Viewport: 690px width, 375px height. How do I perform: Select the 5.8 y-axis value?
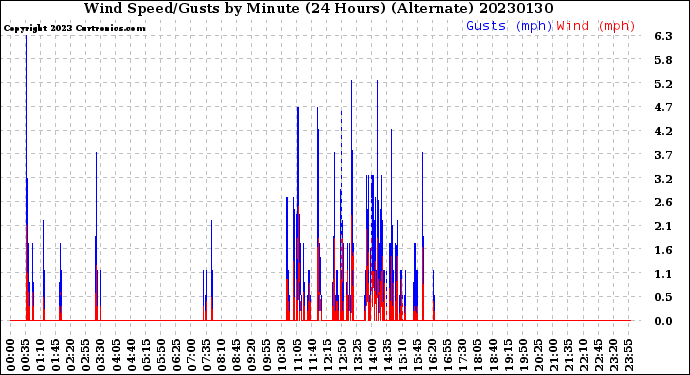663,60
